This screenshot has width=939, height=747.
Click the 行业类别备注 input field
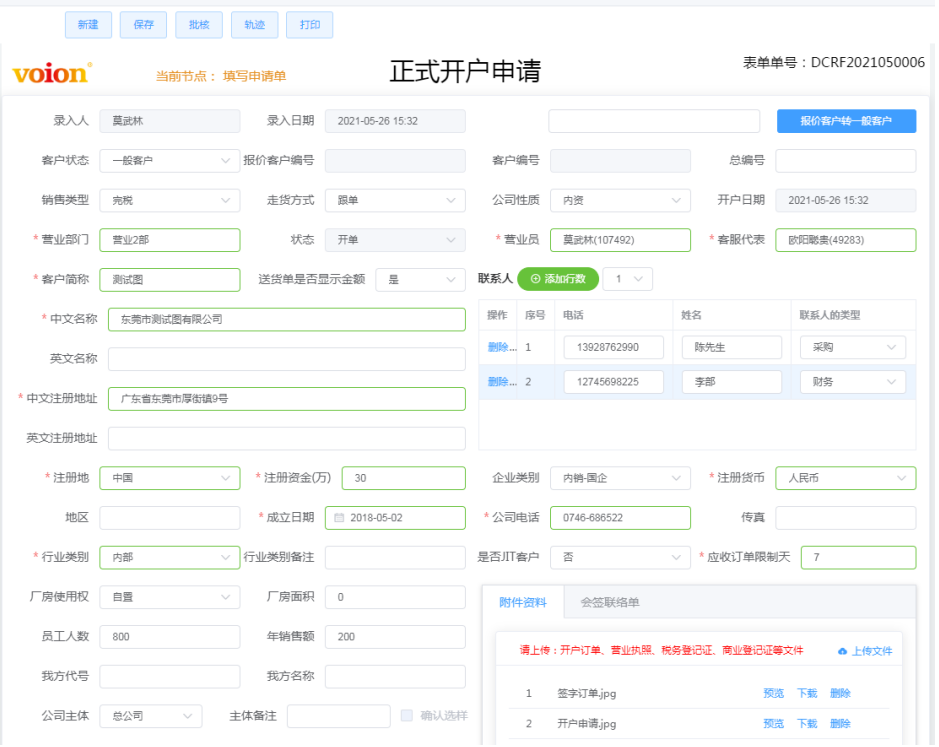395,558
